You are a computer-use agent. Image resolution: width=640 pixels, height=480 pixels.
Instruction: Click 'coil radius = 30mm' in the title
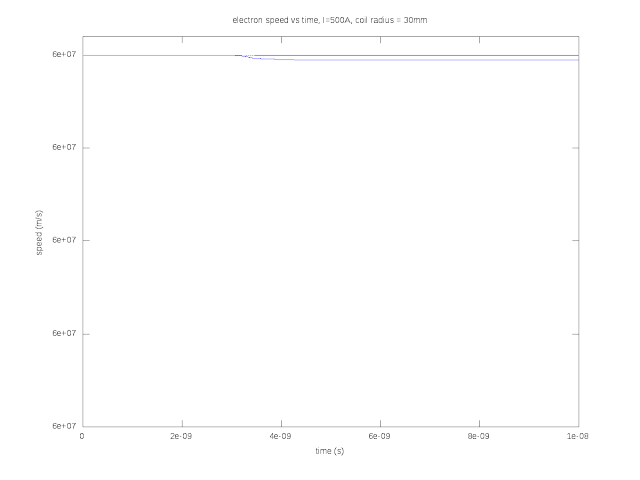point(391,20)
